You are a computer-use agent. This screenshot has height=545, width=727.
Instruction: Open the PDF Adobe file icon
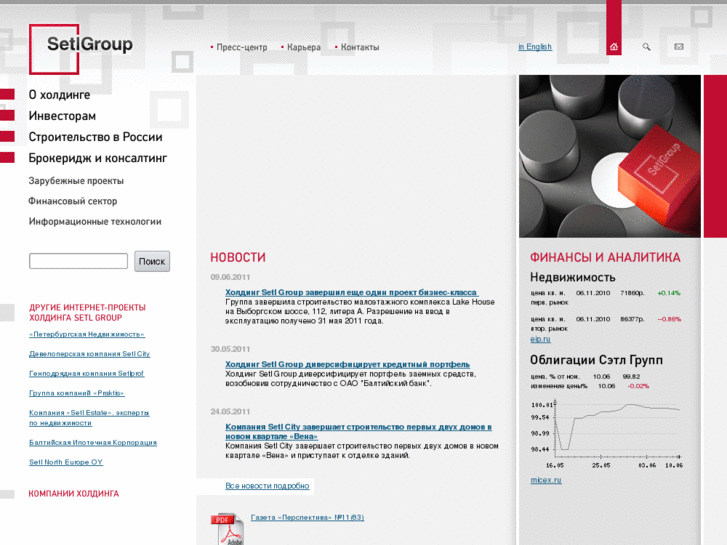point(227,529)
